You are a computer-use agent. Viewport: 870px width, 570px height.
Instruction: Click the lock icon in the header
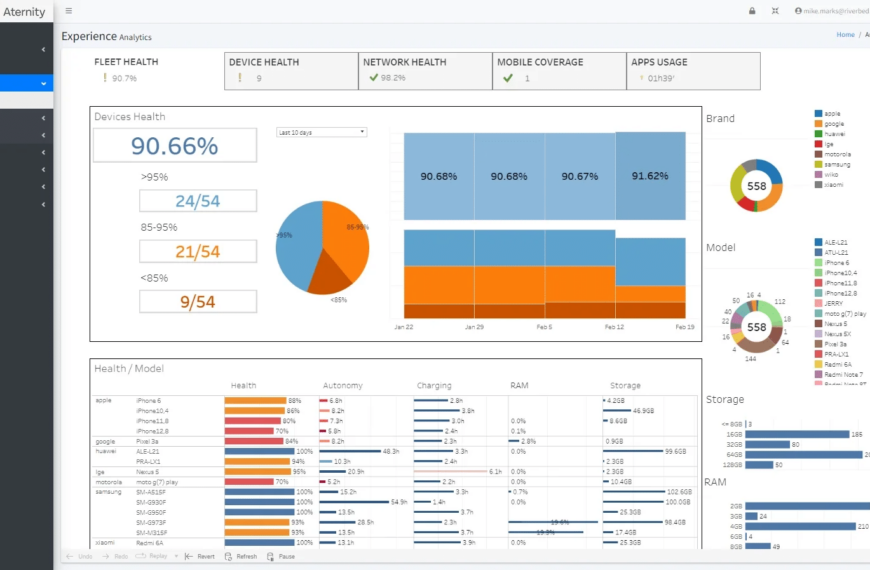point(752,11)
